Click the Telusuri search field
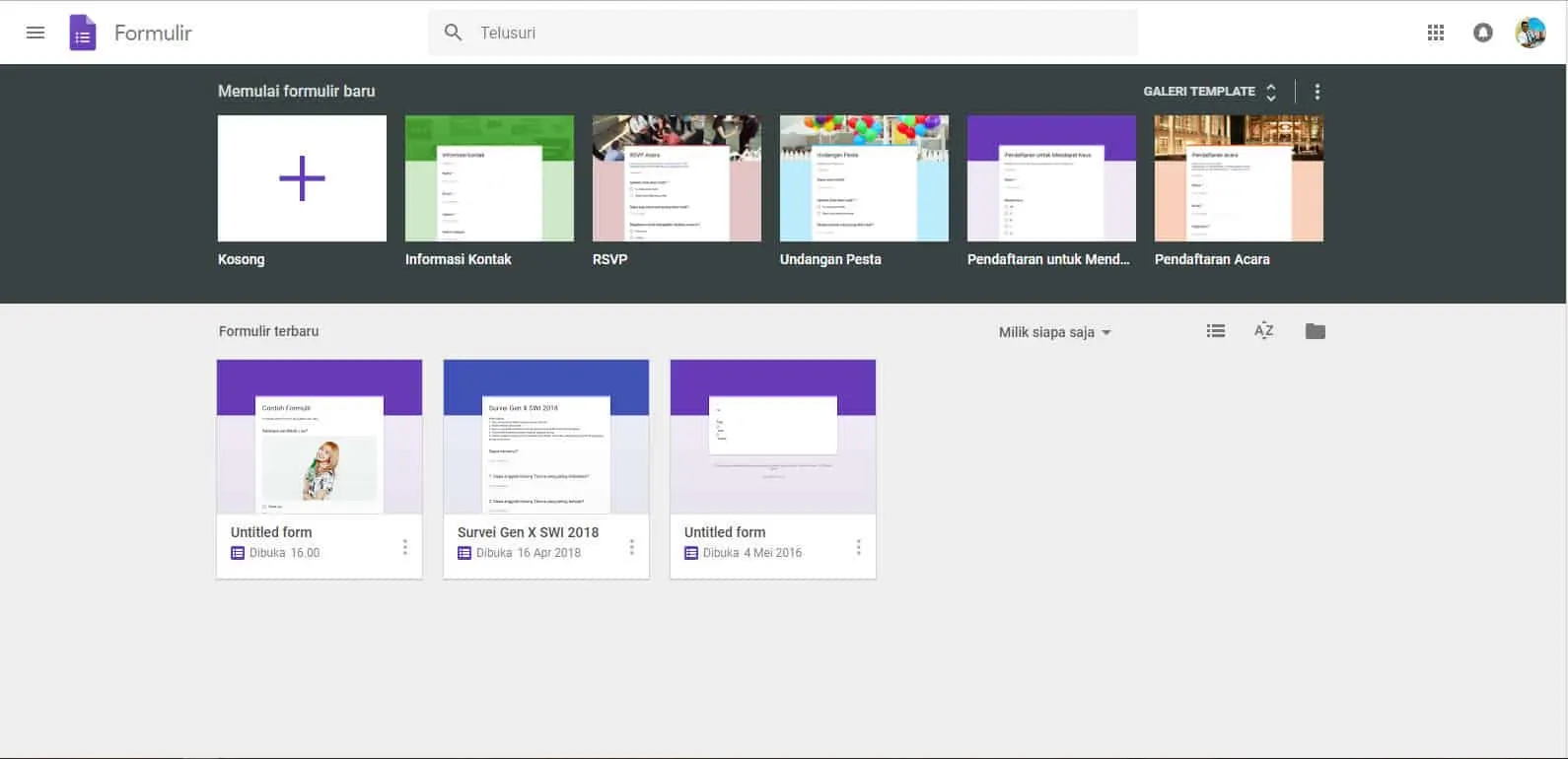This screenshot has width=1568, height=759. pos(789,33)
